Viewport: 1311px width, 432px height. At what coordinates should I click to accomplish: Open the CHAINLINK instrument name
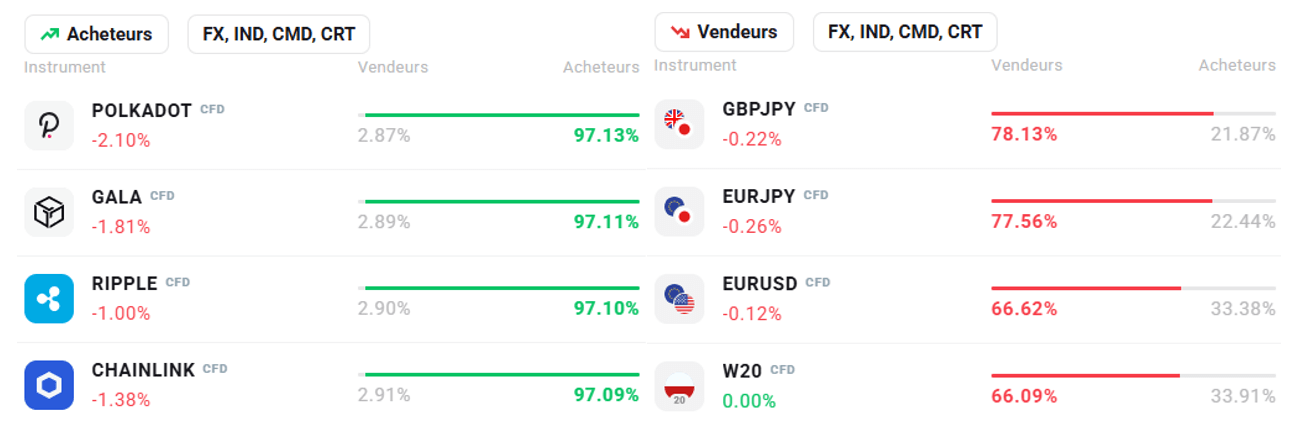coord(143,370)
